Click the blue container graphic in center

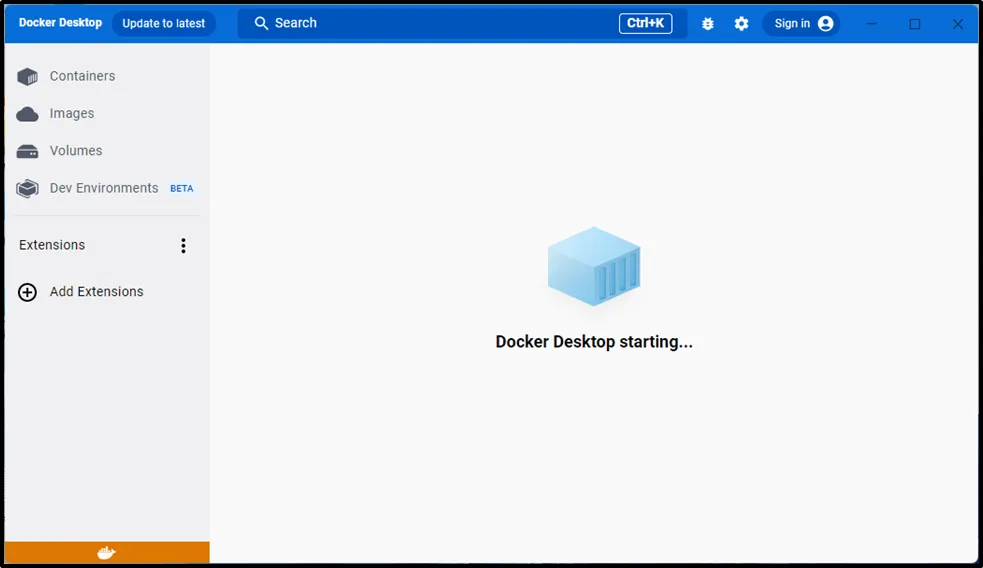594,266
